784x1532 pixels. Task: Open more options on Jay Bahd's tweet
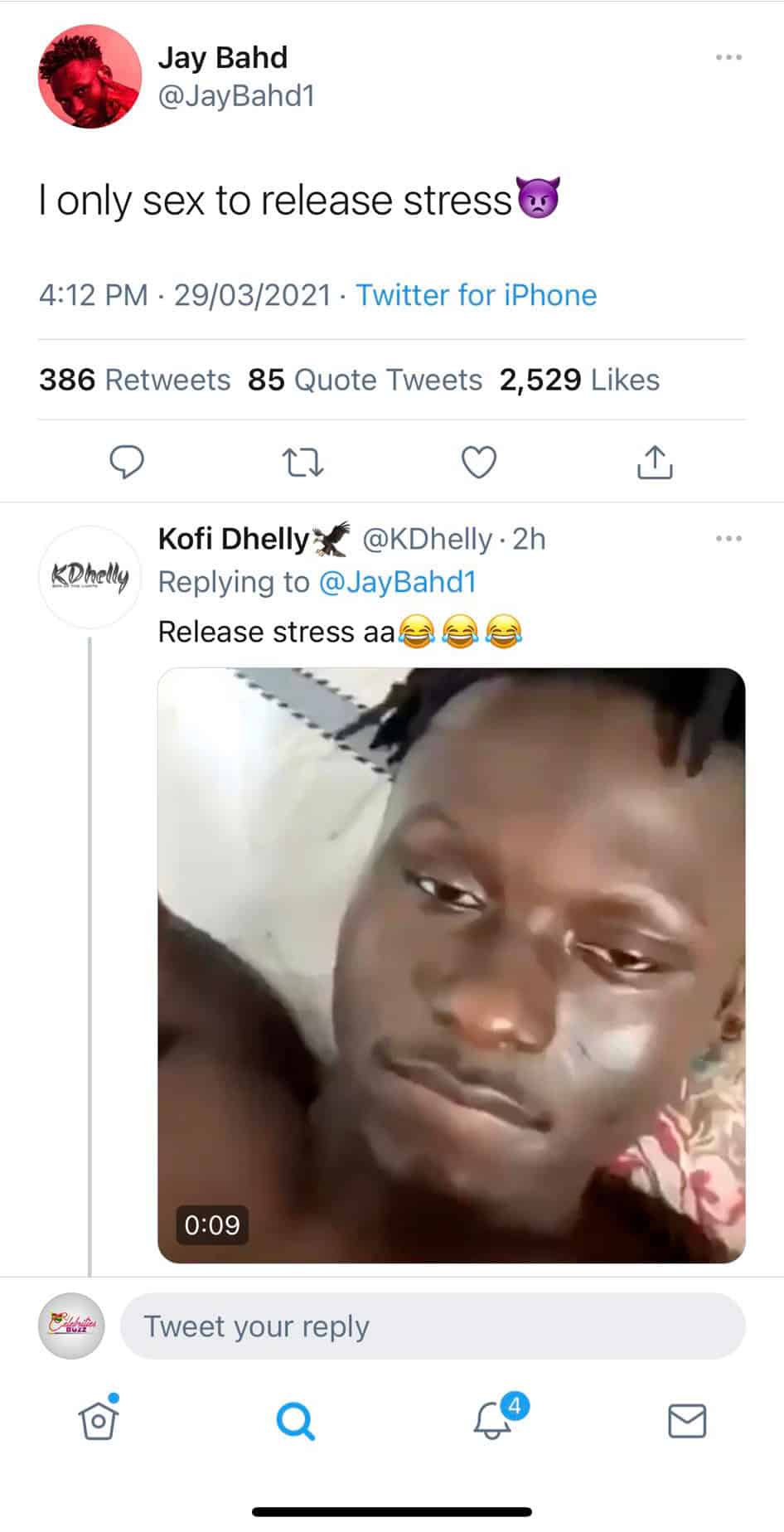coord(728,57)
